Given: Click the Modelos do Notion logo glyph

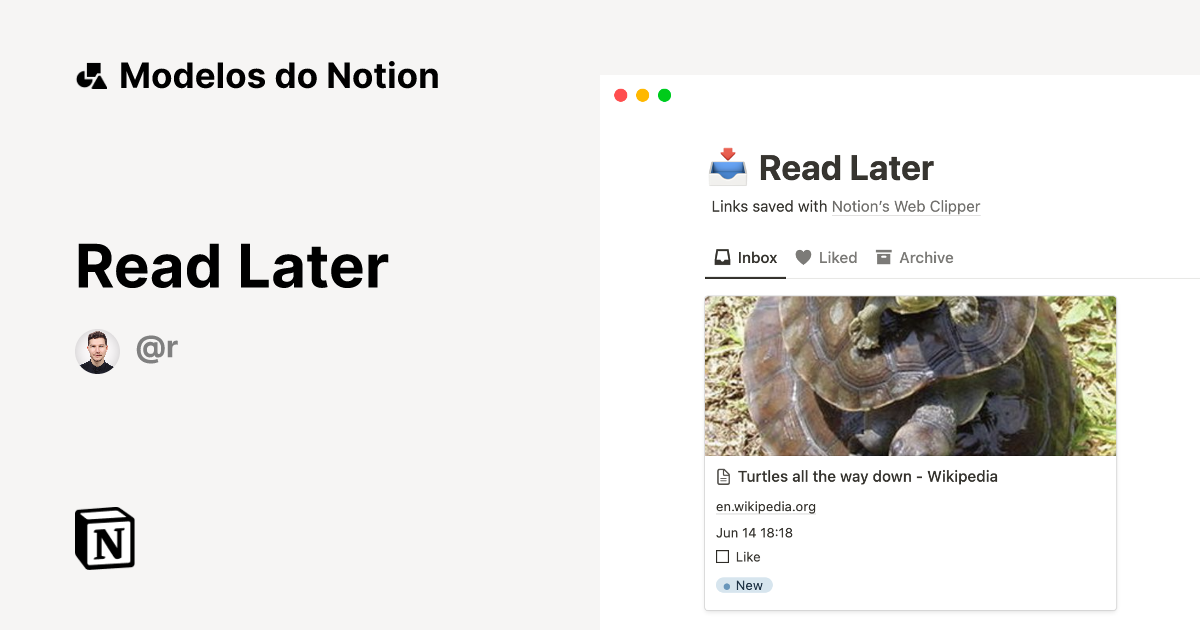Looking at the screenshot, I should pyautogui.click(x=92, y=74).
